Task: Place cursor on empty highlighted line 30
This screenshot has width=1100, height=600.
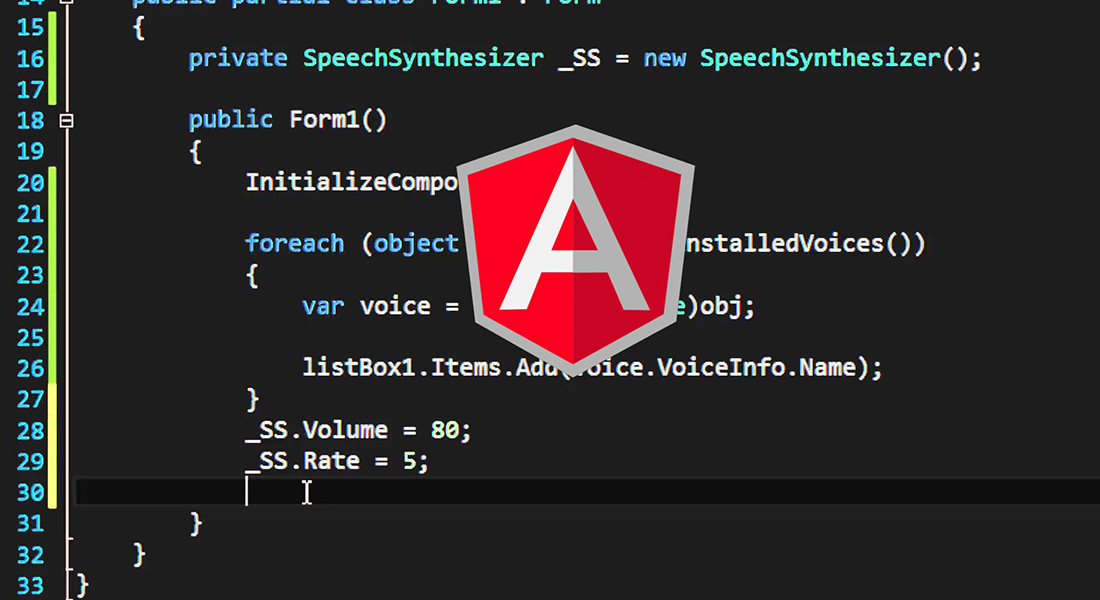Action: pos(600,492)
